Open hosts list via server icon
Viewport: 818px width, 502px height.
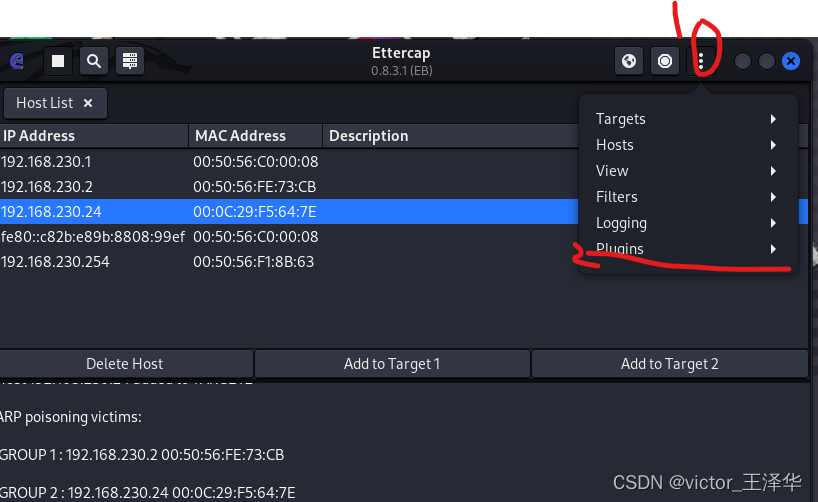[x=129, y=61]
